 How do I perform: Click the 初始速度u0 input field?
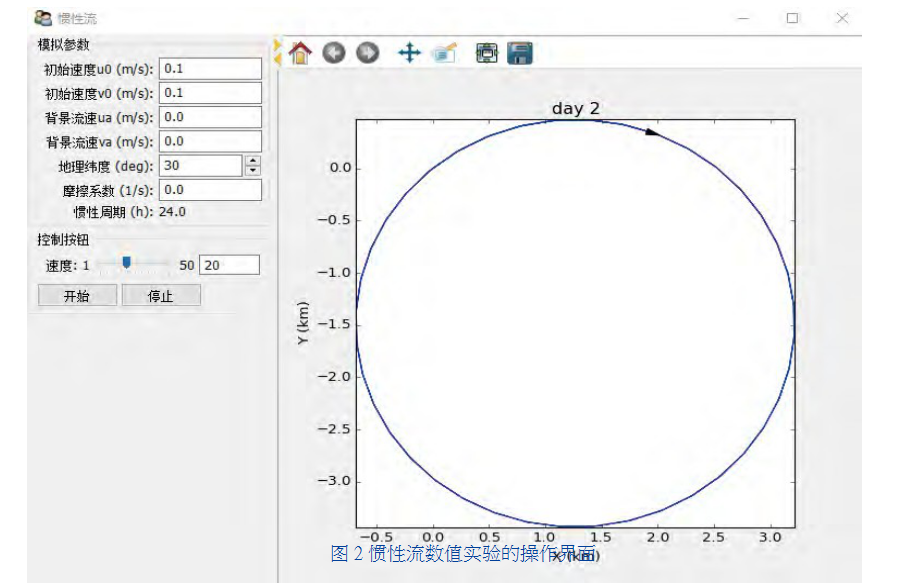coord(210,69)
